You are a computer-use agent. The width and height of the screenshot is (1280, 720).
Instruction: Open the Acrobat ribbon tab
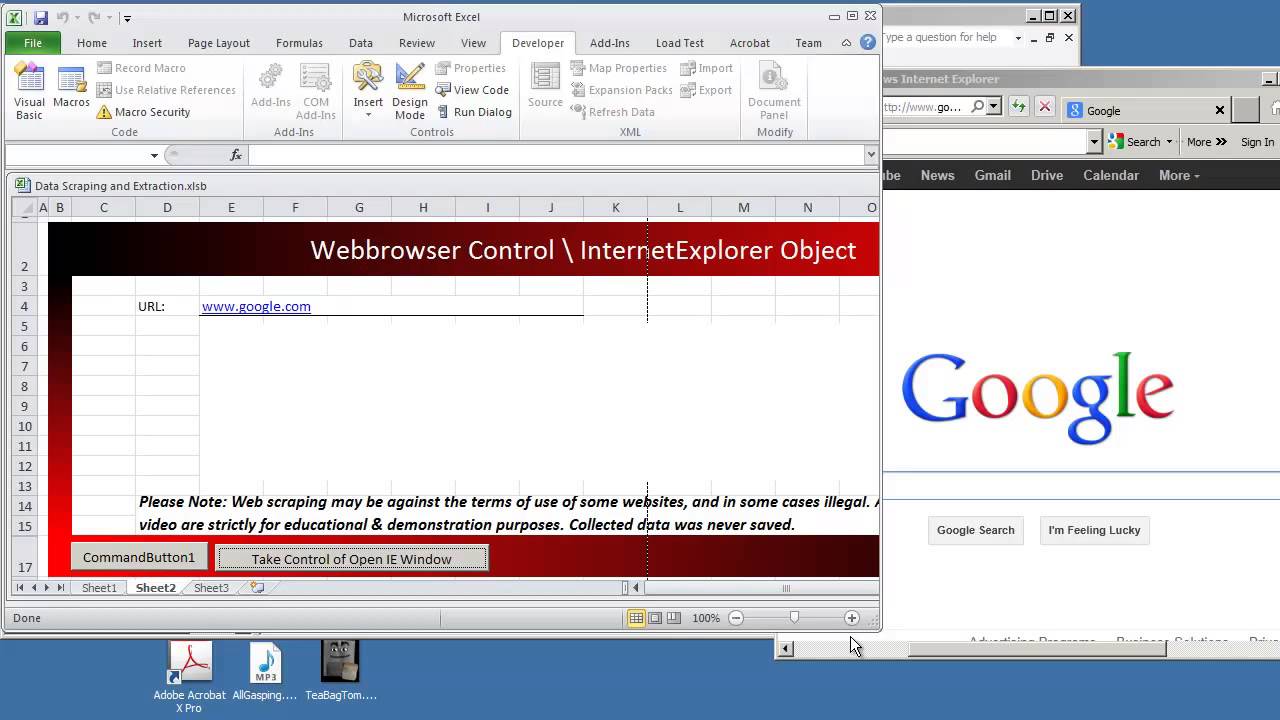pyautogui.click(x=750, y=43)
